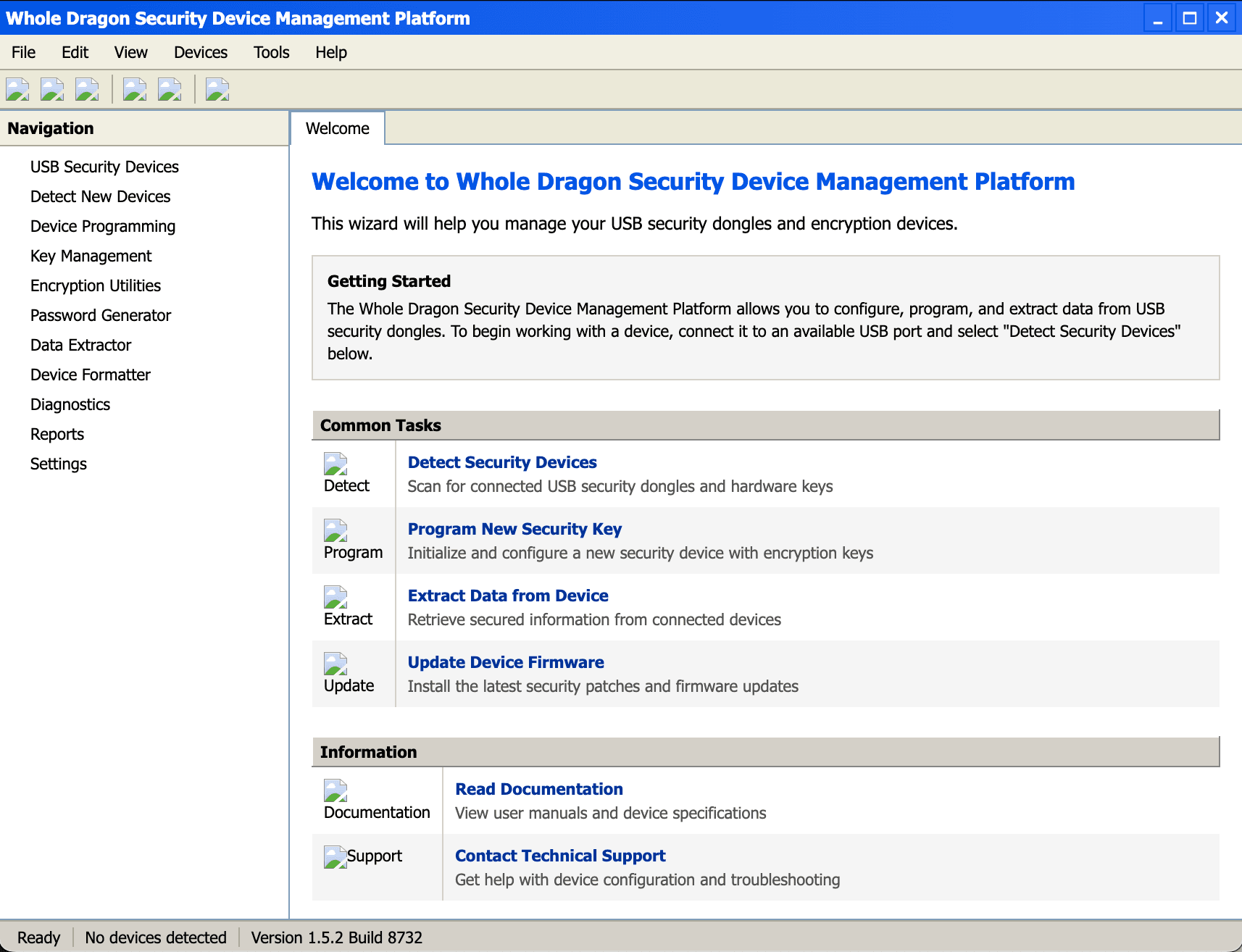Screen dimensions: 1242x952
Task: Open the Detect Security Devices link
Action: [x=502, y=462]
